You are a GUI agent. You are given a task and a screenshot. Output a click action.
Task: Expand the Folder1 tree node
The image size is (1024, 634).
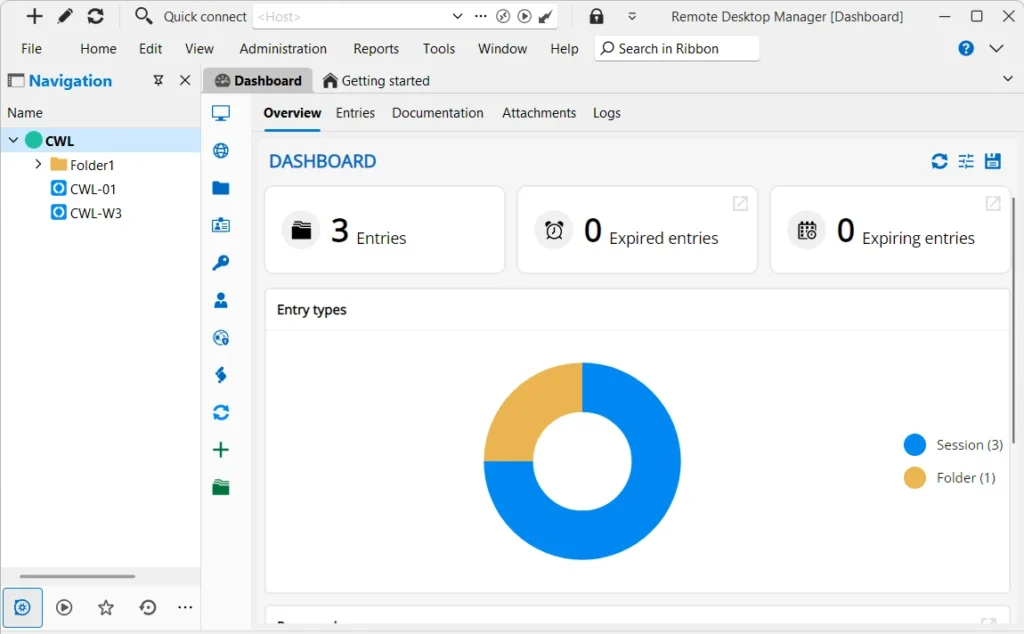38,164
